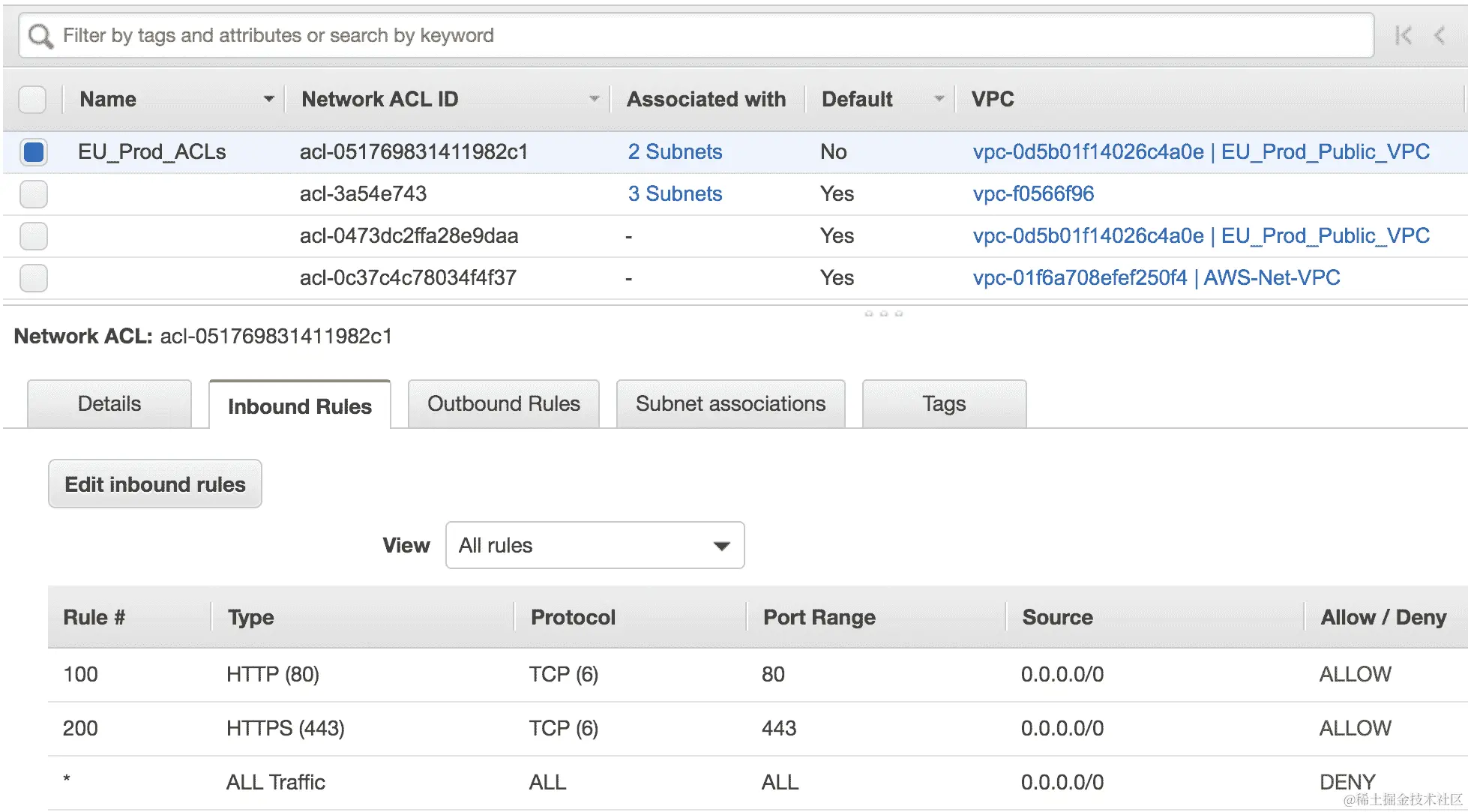Go to first page arrow icon

pos(1403,35)
